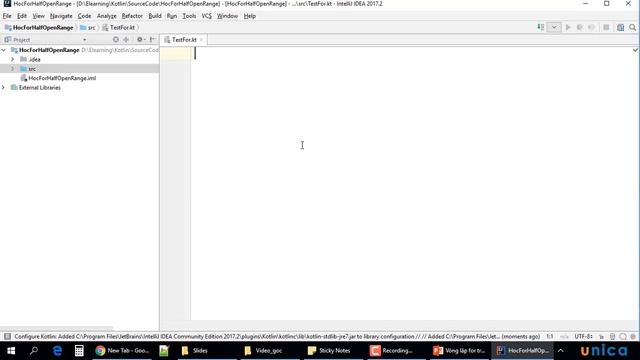Select the .idea folder in project tree

(34, 60)
